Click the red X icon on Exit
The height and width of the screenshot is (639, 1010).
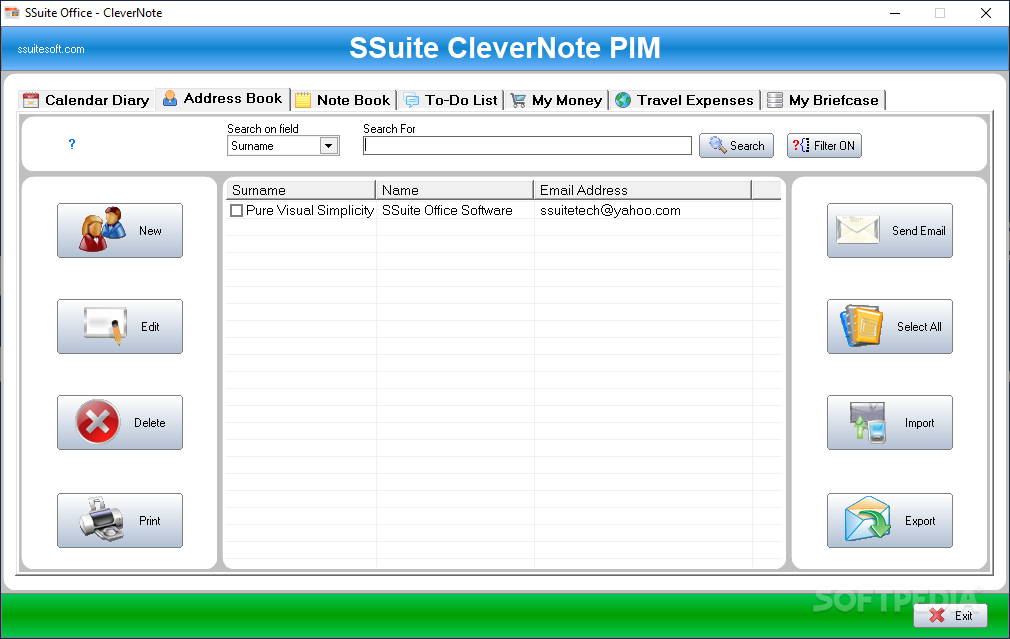[937, 615]
